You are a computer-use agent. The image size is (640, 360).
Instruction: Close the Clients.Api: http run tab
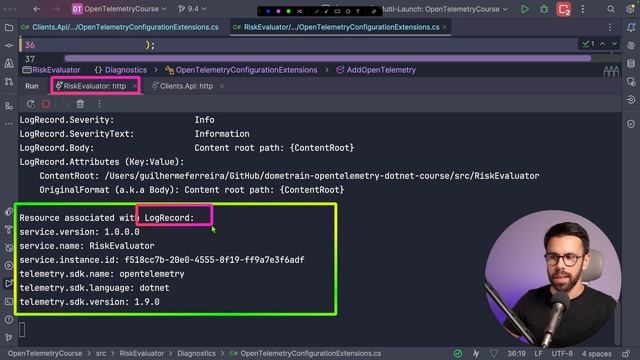point(222,86)
